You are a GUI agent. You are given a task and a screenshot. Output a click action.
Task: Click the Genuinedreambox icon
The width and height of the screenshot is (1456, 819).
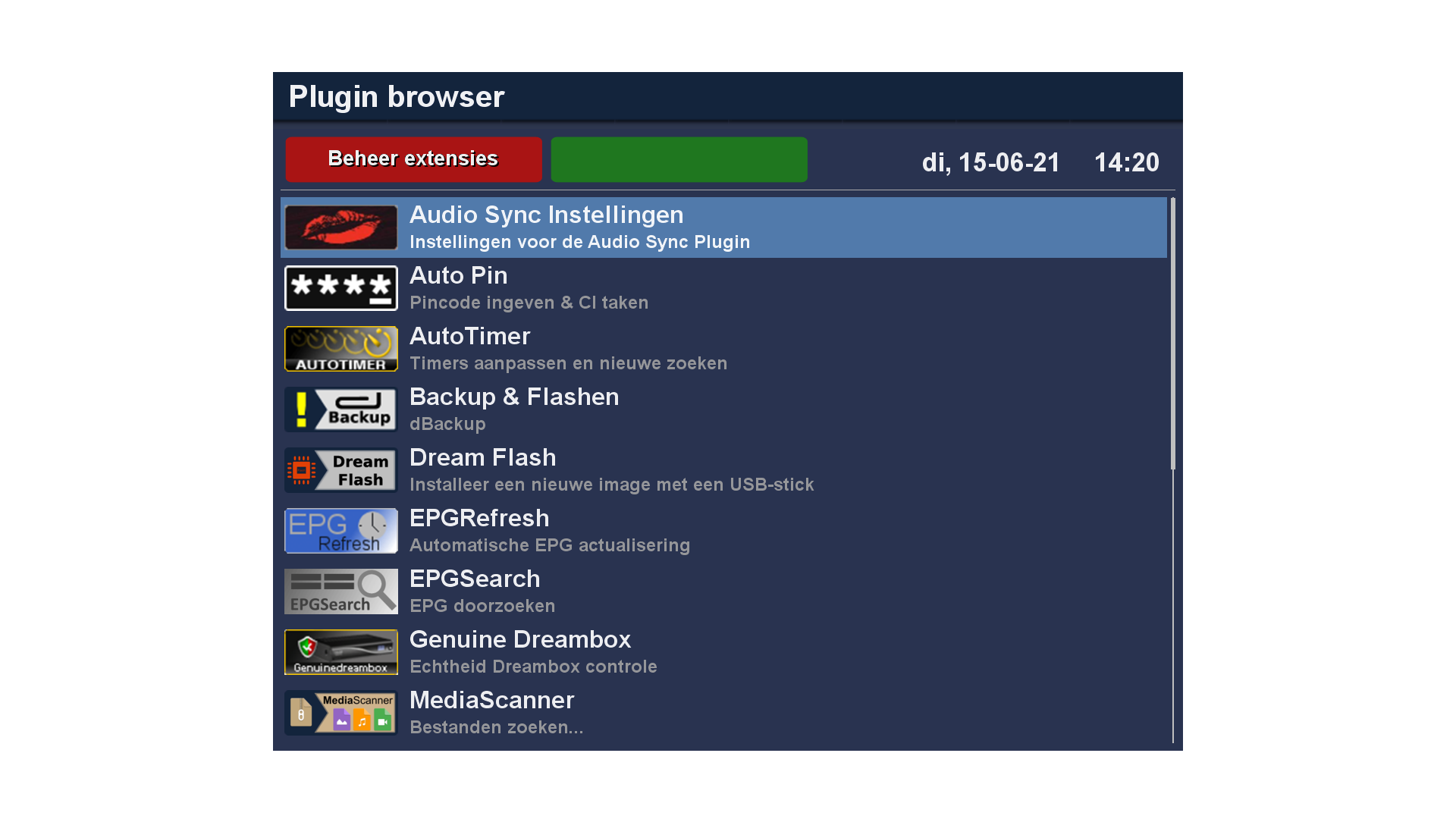pos(341,652)
